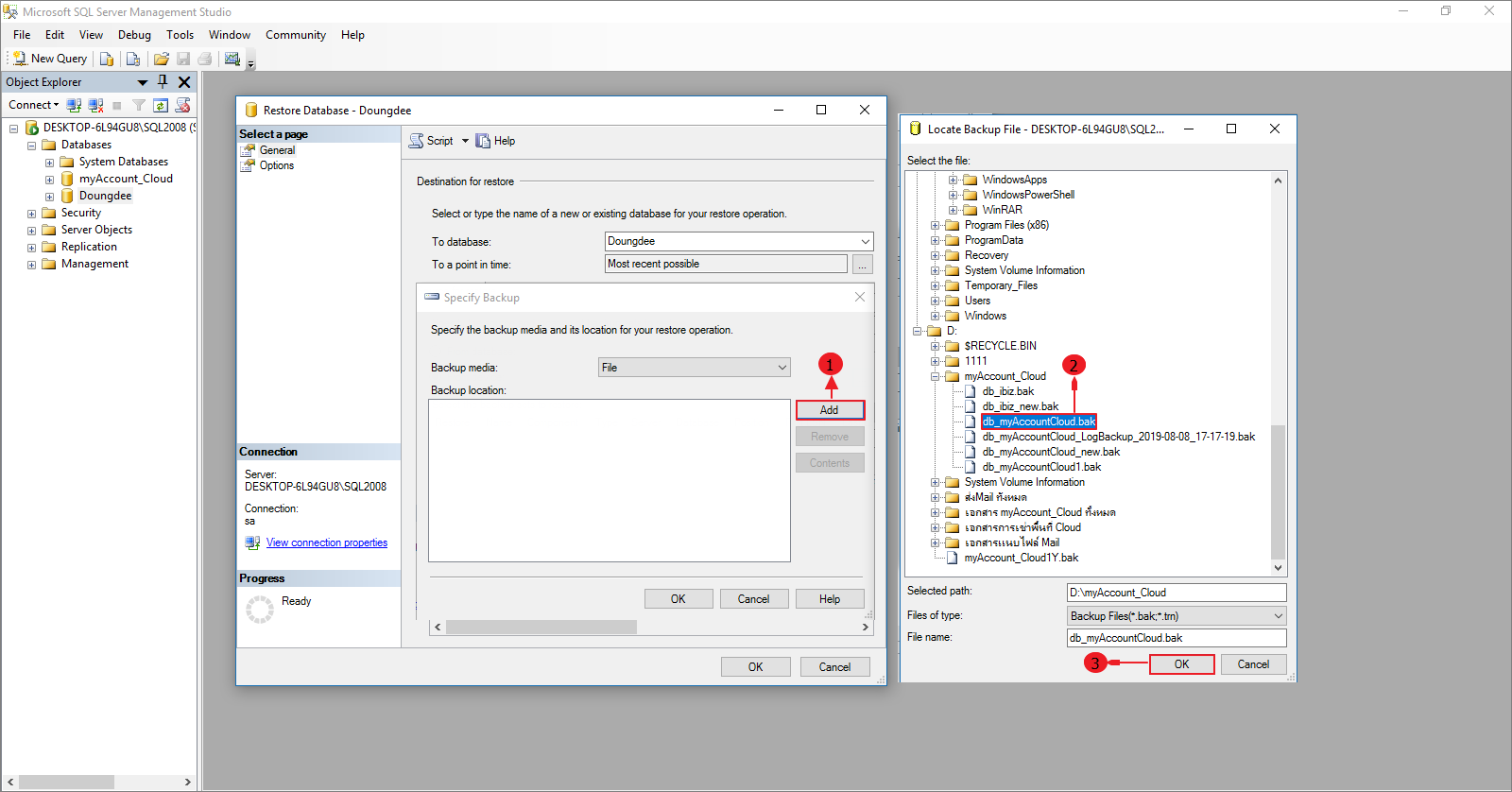
Task: Click the Stop icon in Object Explorer
Action: [117, 106]
